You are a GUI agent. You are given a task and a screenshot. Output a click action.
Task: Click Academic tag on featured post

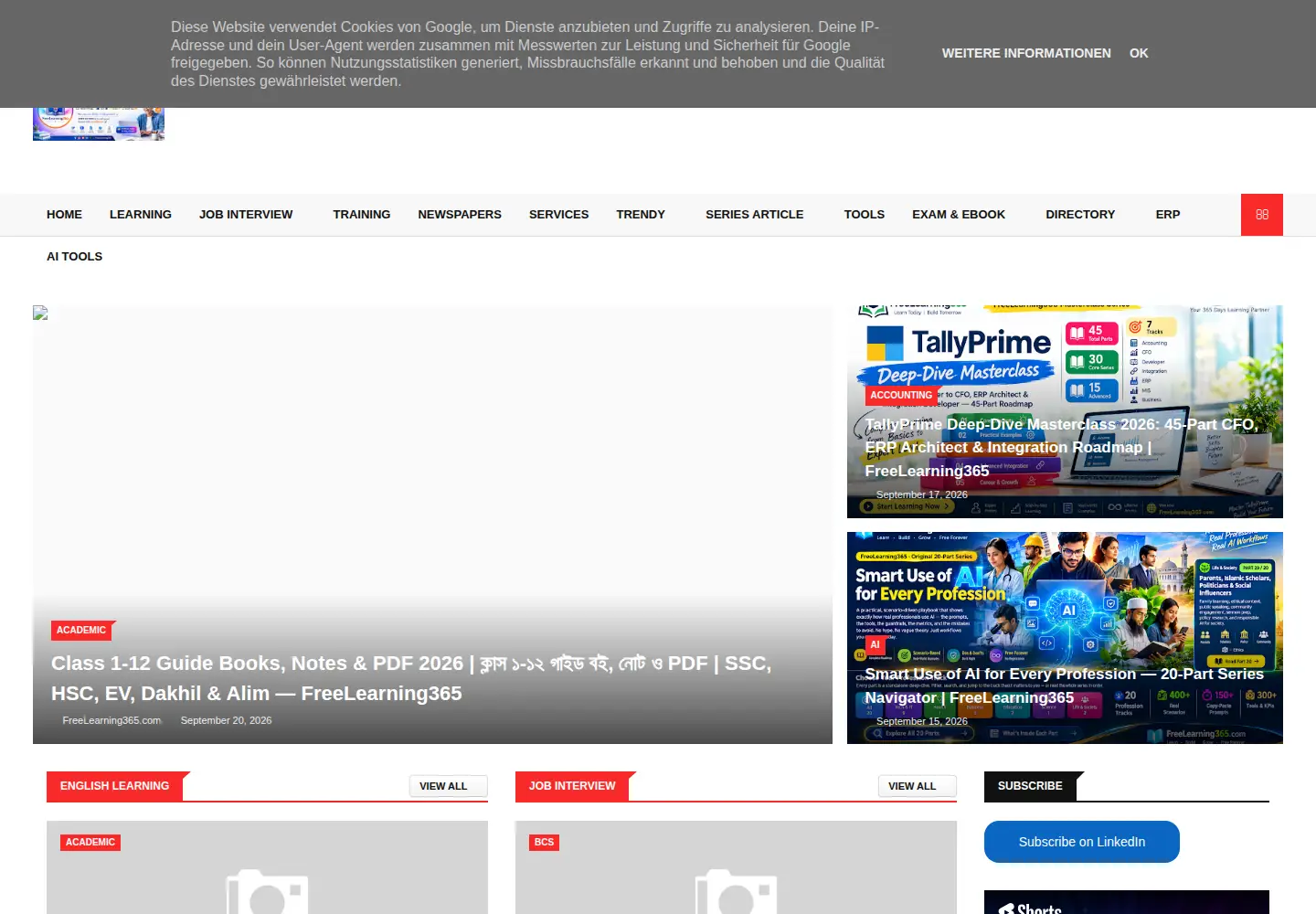click(x=81, y=630)
